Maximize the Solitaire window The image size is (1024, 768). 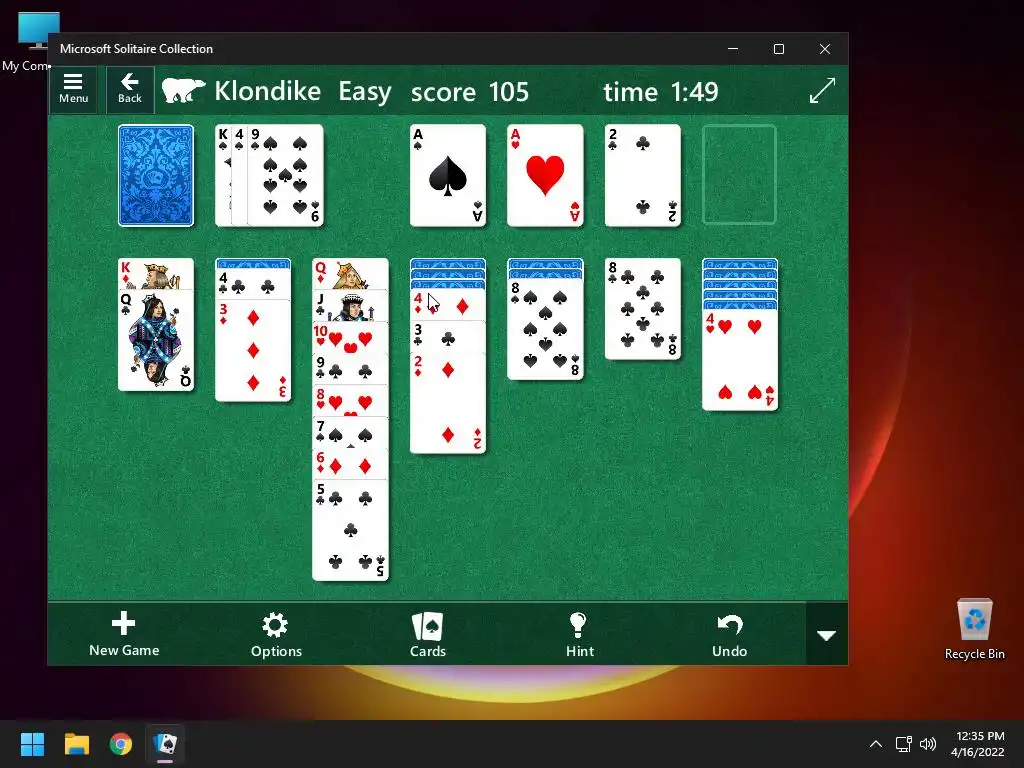[x=778, y=49]
